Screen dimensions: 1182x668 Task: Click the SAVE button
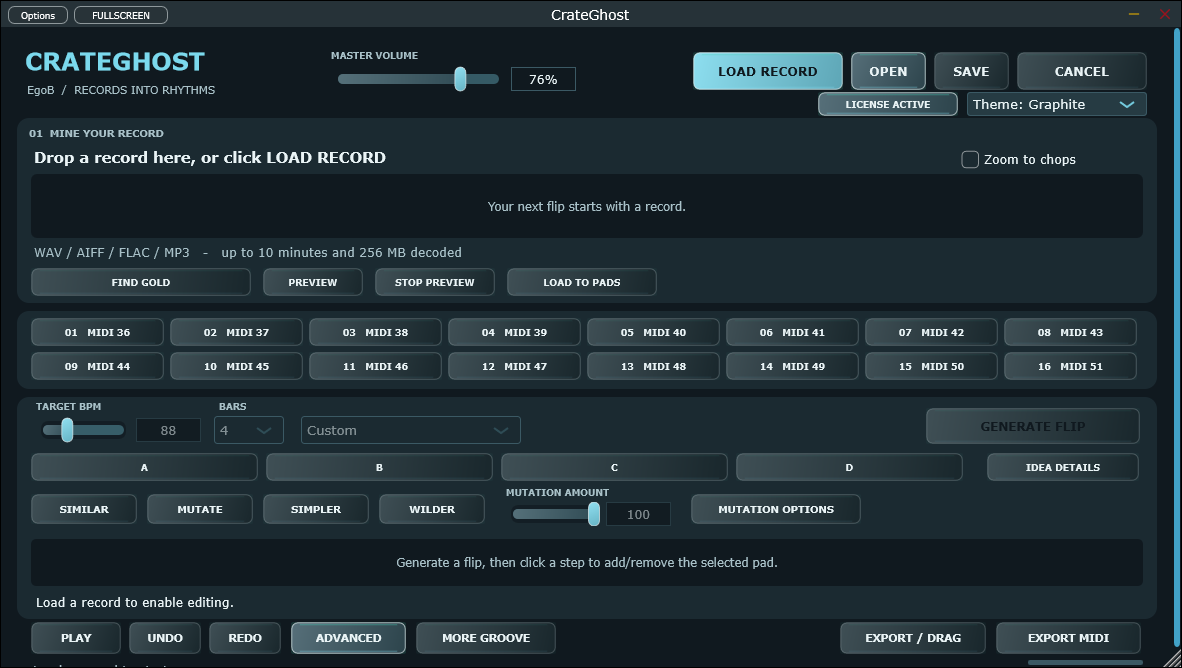(x=971, y=72)
